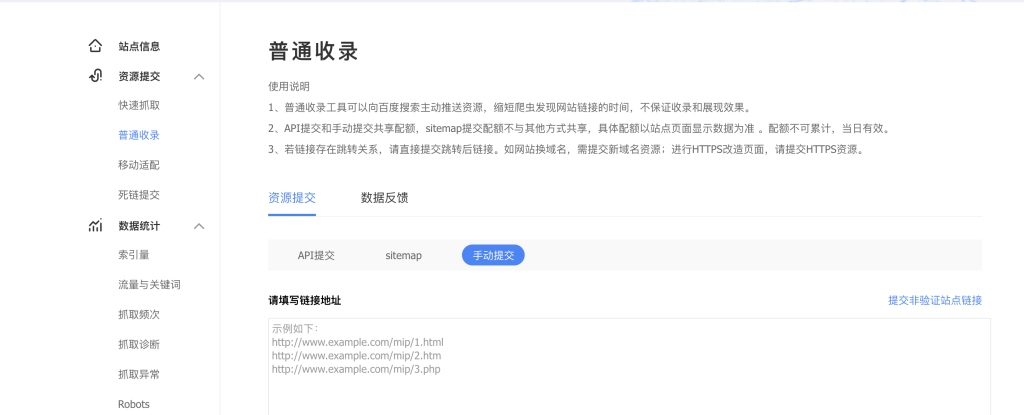Open 死链提交 page
1024x415 pixels.
point(139,195)
